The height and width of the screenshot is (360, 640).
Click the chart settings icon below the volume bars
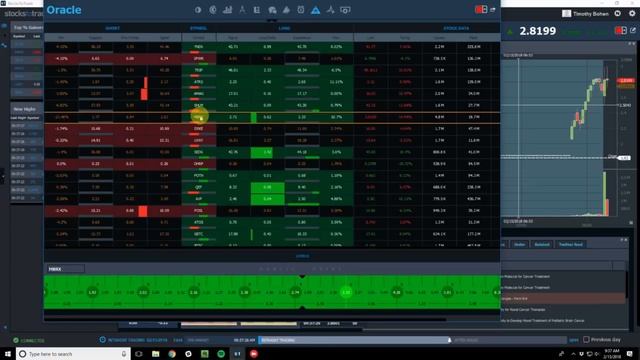pyautogui.click(x=631, y=222)
